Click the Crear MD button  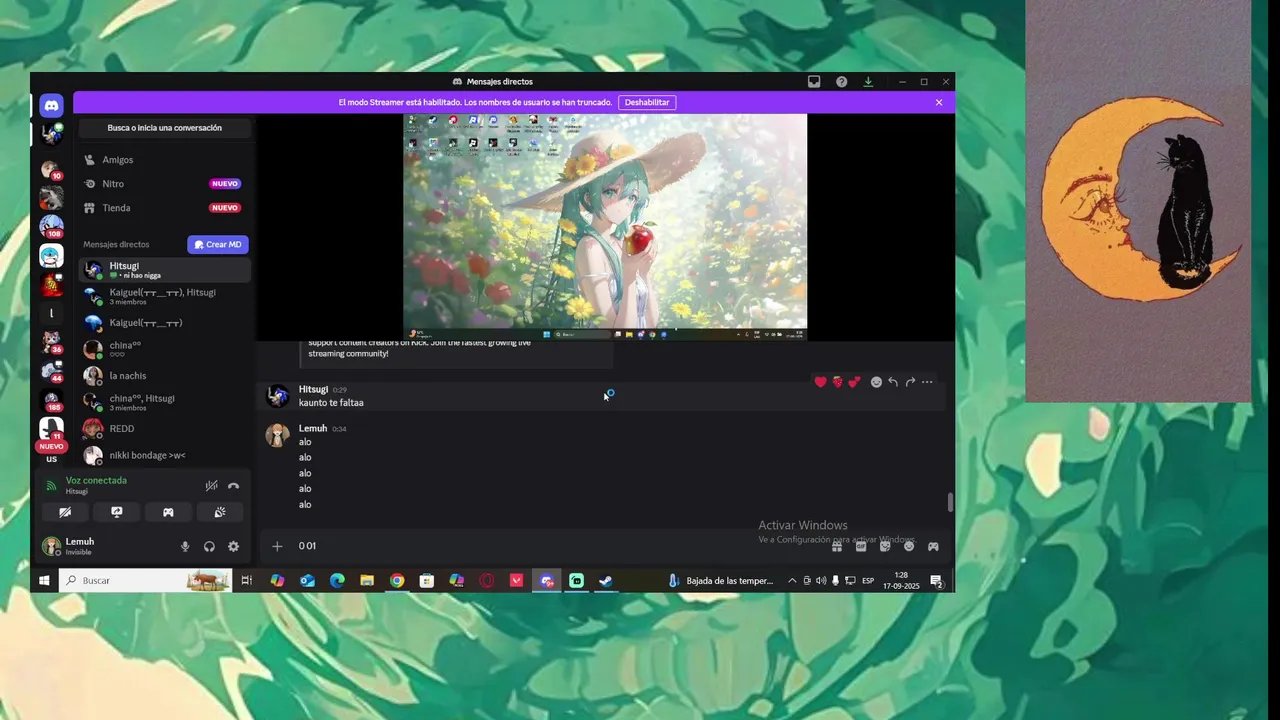coord(218,245)
